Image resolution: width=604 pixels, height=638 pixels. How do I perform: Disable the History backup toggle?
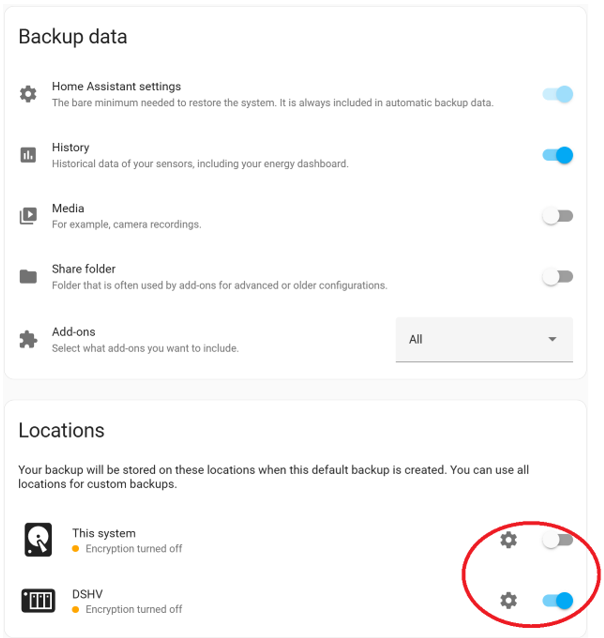tap(558, 155)
